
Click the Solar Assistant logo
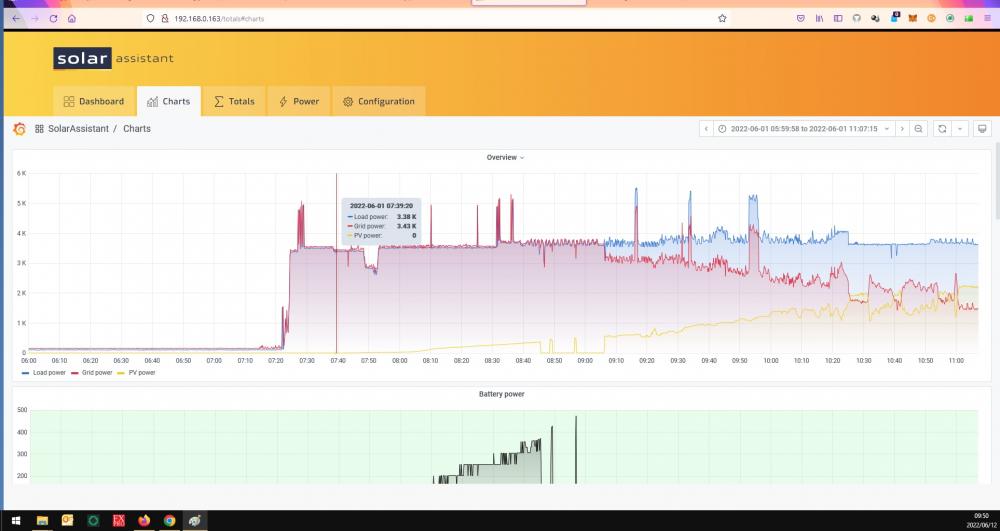point(114,58)
